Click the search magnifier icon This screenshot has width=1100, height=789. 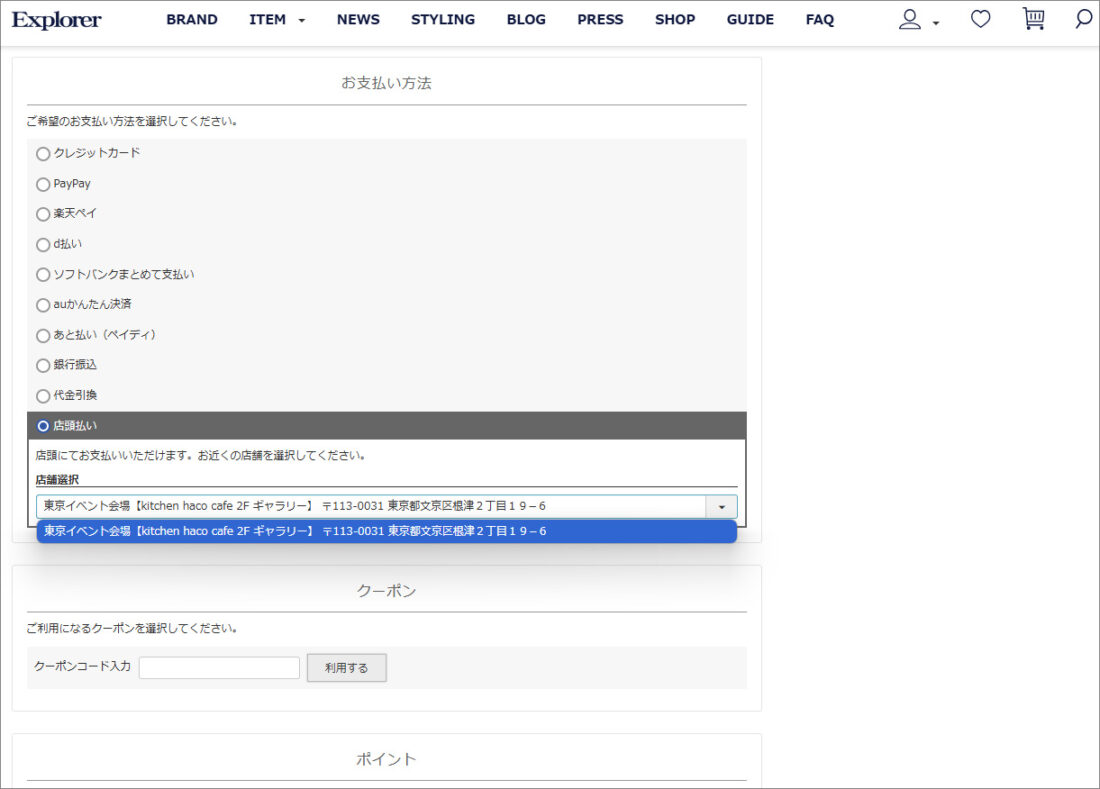click(x=1084, y=19)
